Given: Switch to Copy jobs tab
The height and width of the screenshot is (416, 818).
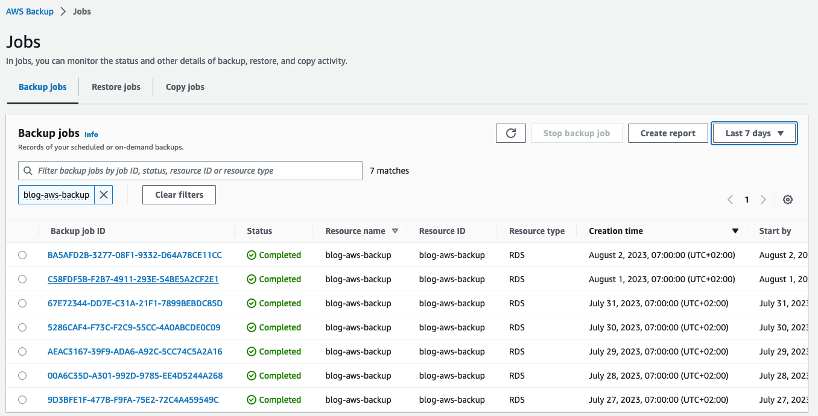Looking at the screenshot, I should (185, 87).
